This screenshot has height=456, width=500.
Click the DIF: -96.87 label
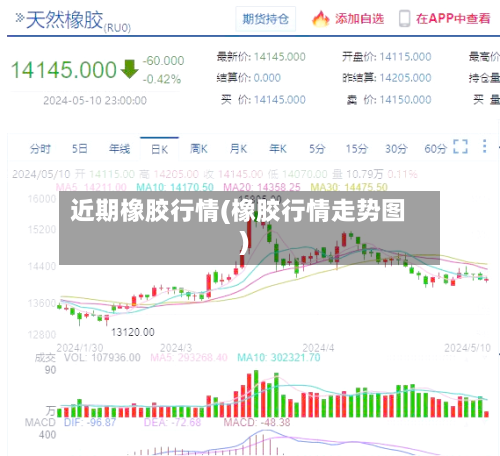90,423
